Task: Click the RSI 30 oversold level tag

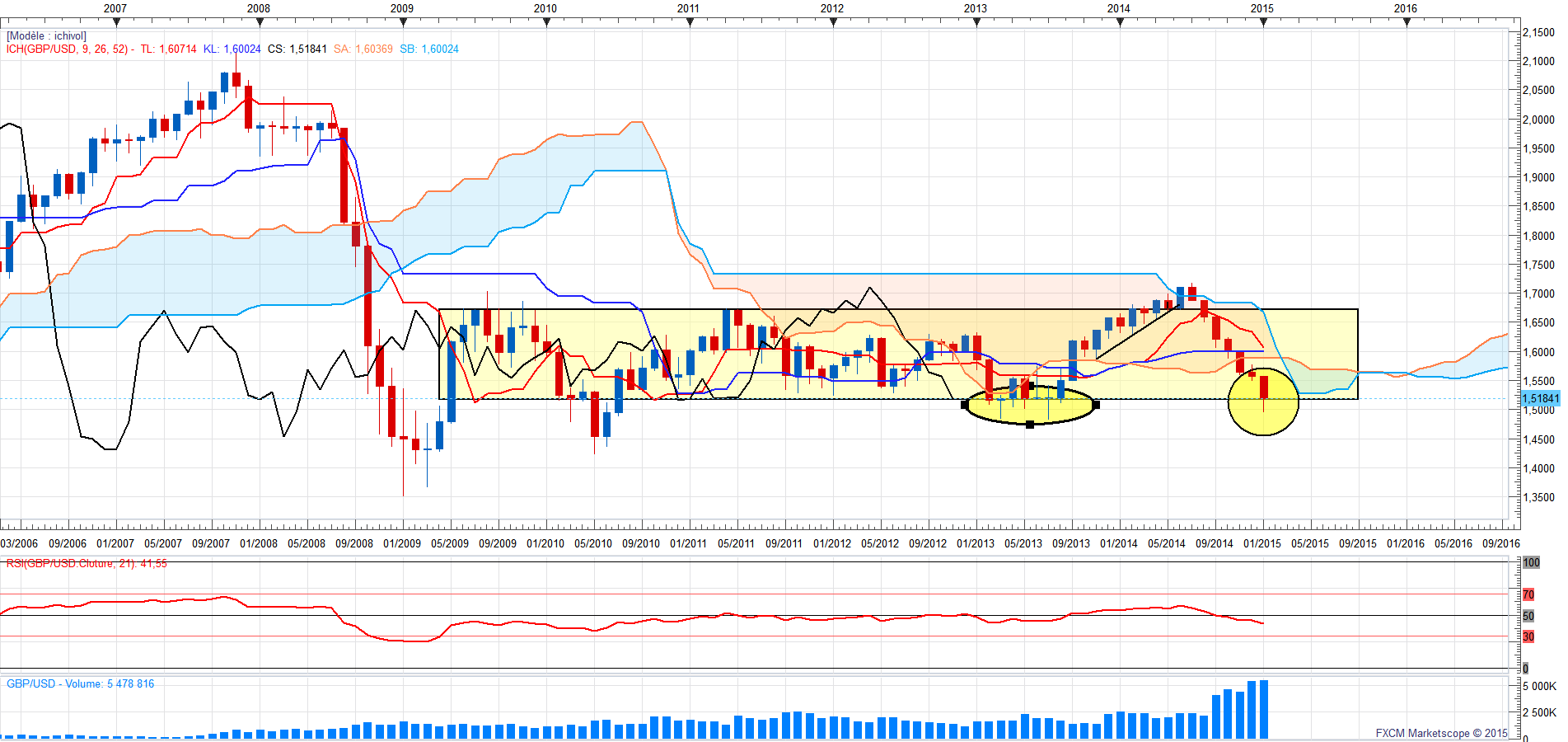Action: click(1528, 636)
